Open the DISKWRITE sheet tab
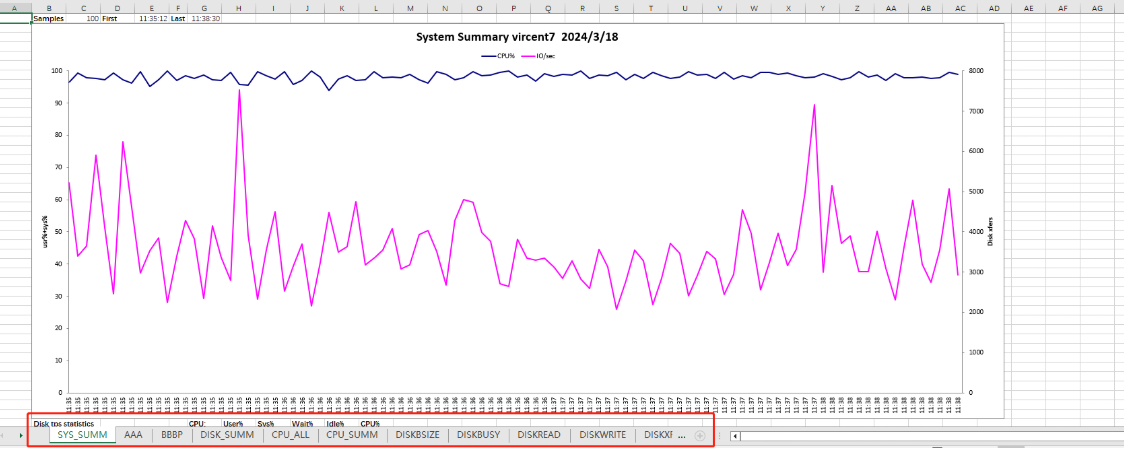Screen dimensions: 1124x453 click(x=603, y=435)
